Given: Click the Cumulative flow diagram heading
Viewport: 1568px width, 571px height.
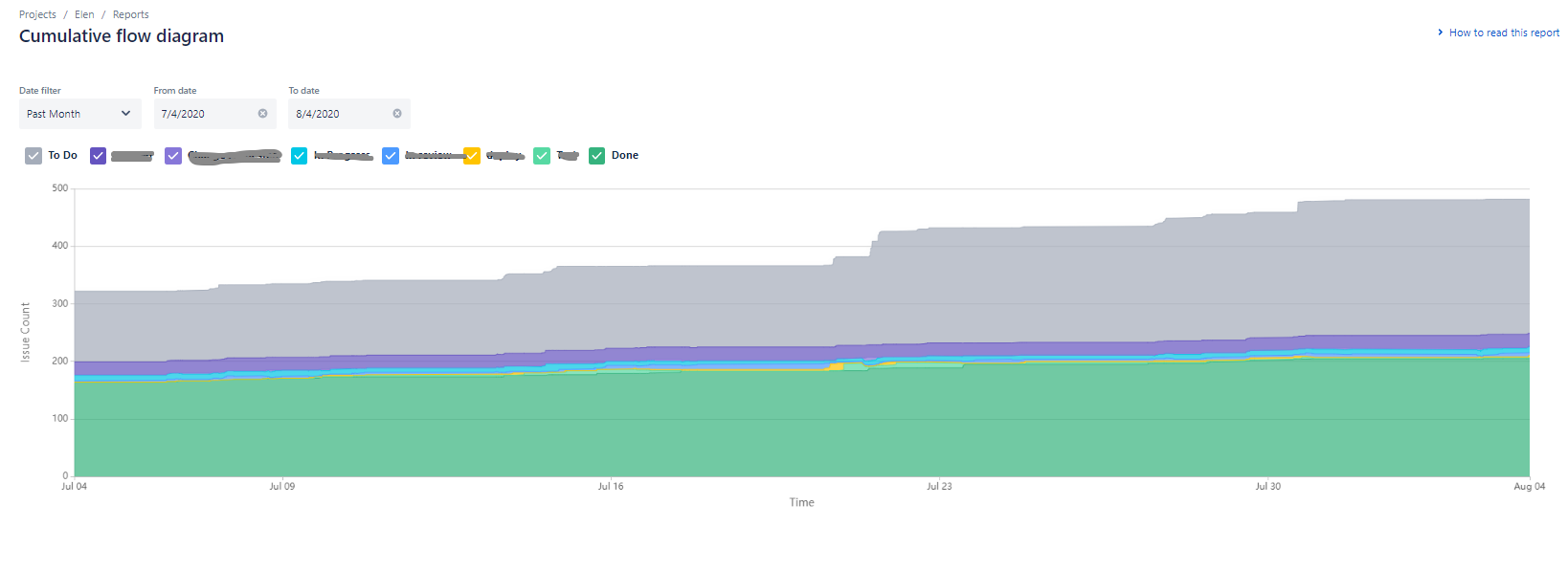Looking at the screenshot, I should 122,36.
